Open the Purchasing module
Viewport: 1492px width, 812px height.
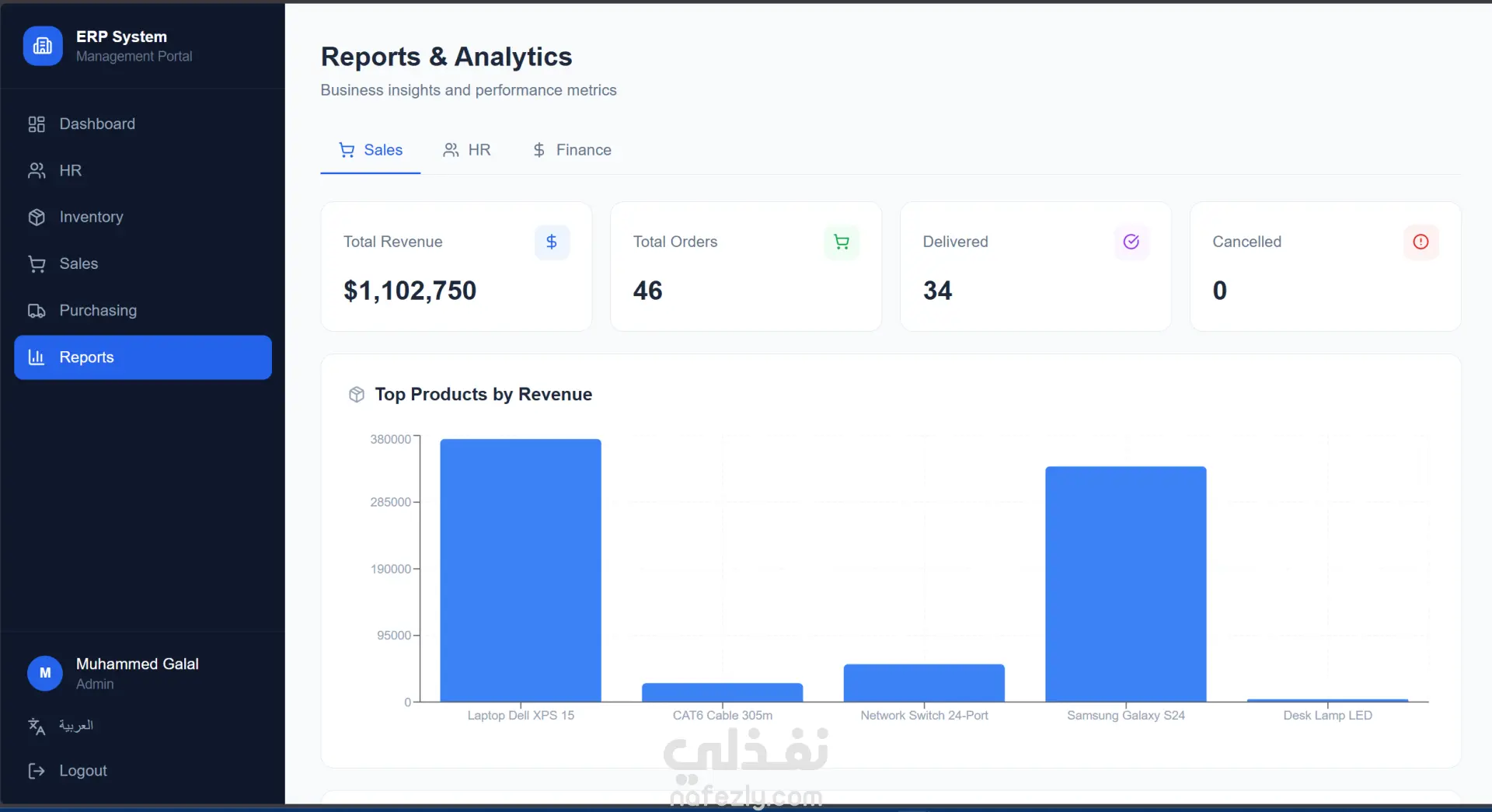143,311
